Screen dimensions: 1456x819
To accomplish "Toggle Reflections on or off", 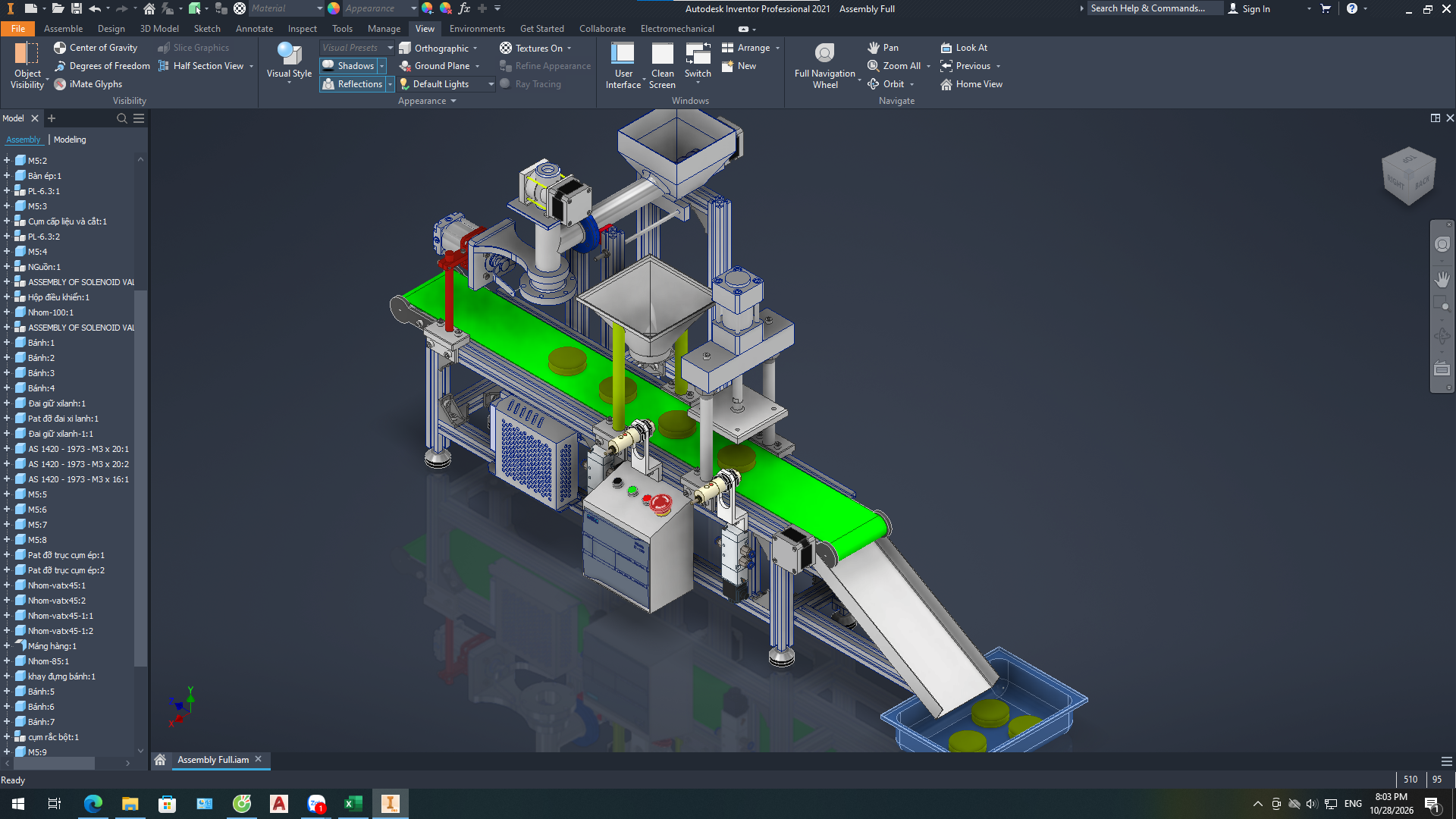I will 353,84.
